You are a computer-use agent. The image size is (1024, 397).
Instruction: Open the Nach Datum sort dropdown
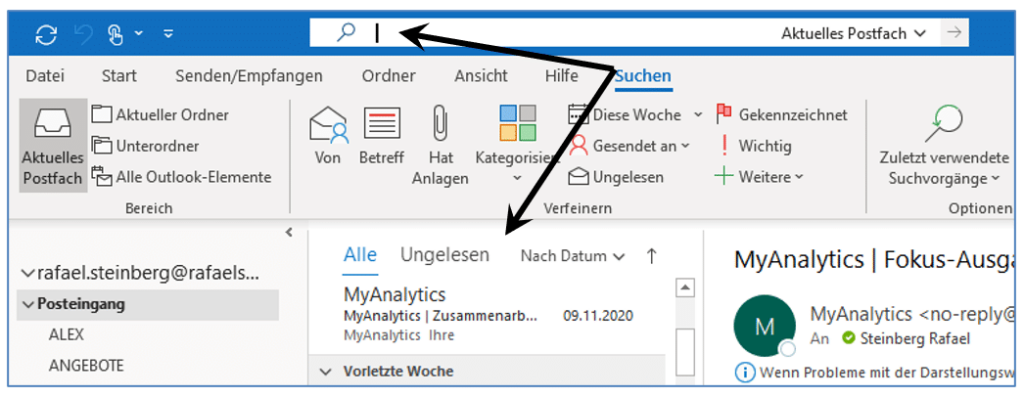point(572,257)
